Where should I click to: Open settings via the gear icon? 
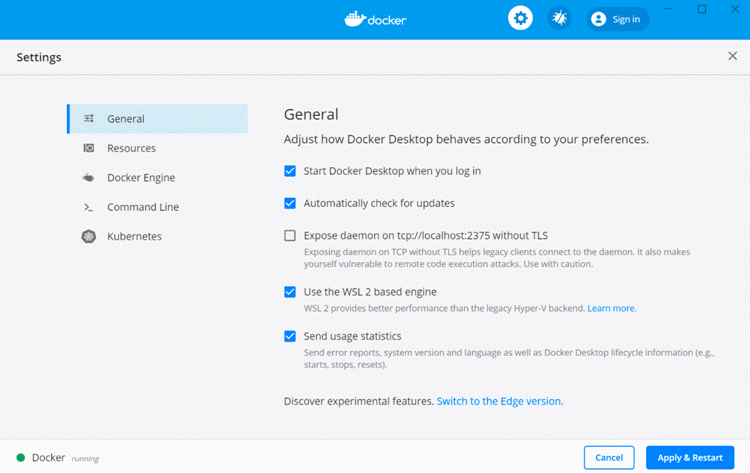520,19
